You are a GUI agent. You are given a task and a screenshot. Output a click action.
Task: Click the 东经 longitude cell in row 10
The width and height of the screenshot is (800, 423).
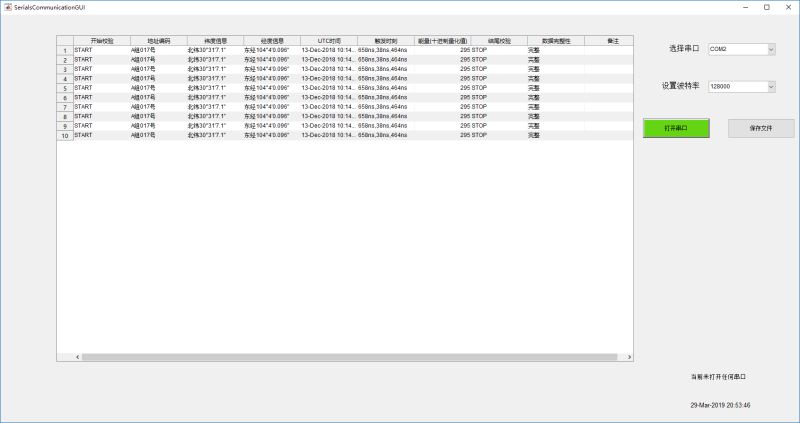(x=272, y=135)
